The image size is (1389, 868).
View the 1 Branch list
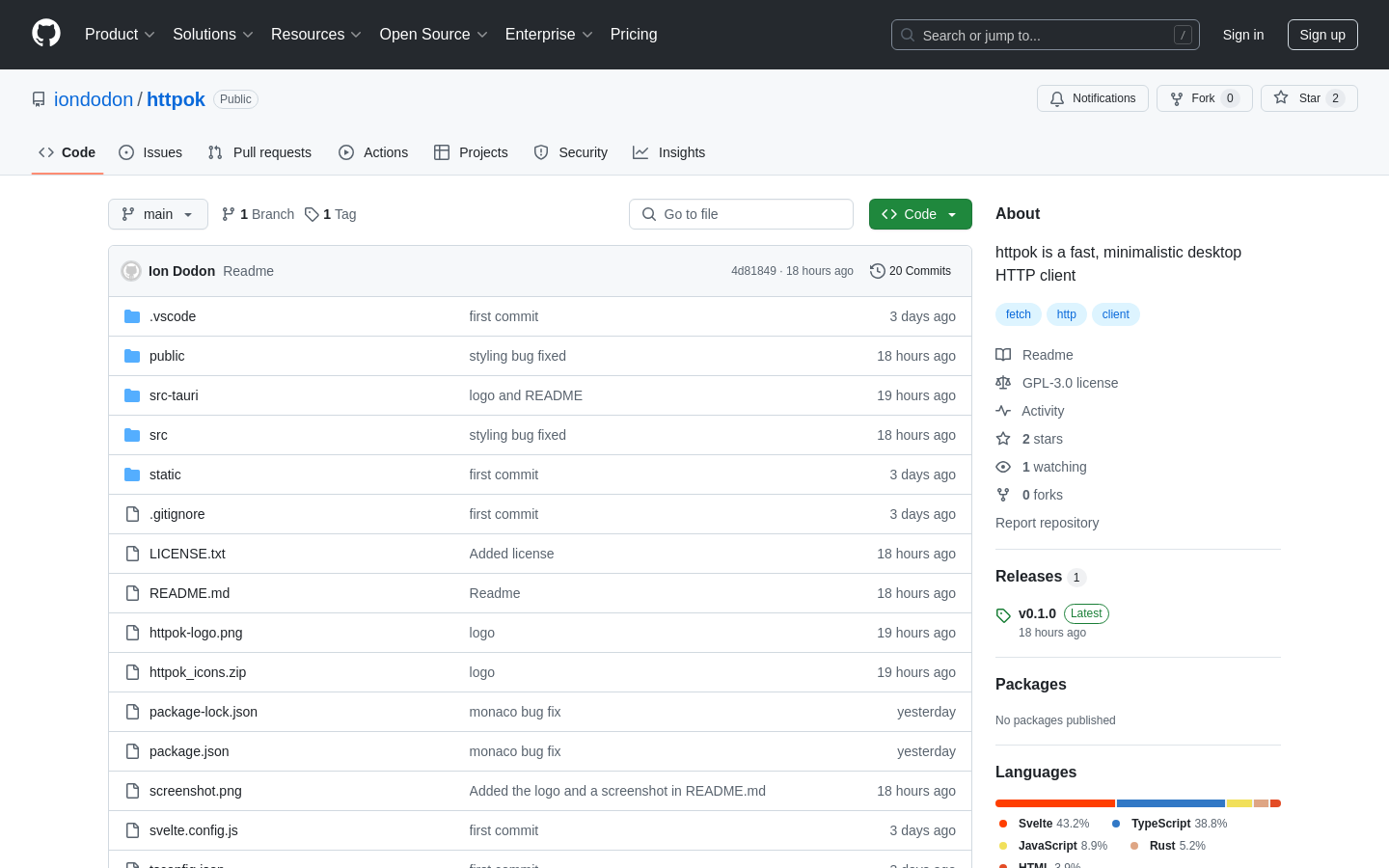[259, 214]
